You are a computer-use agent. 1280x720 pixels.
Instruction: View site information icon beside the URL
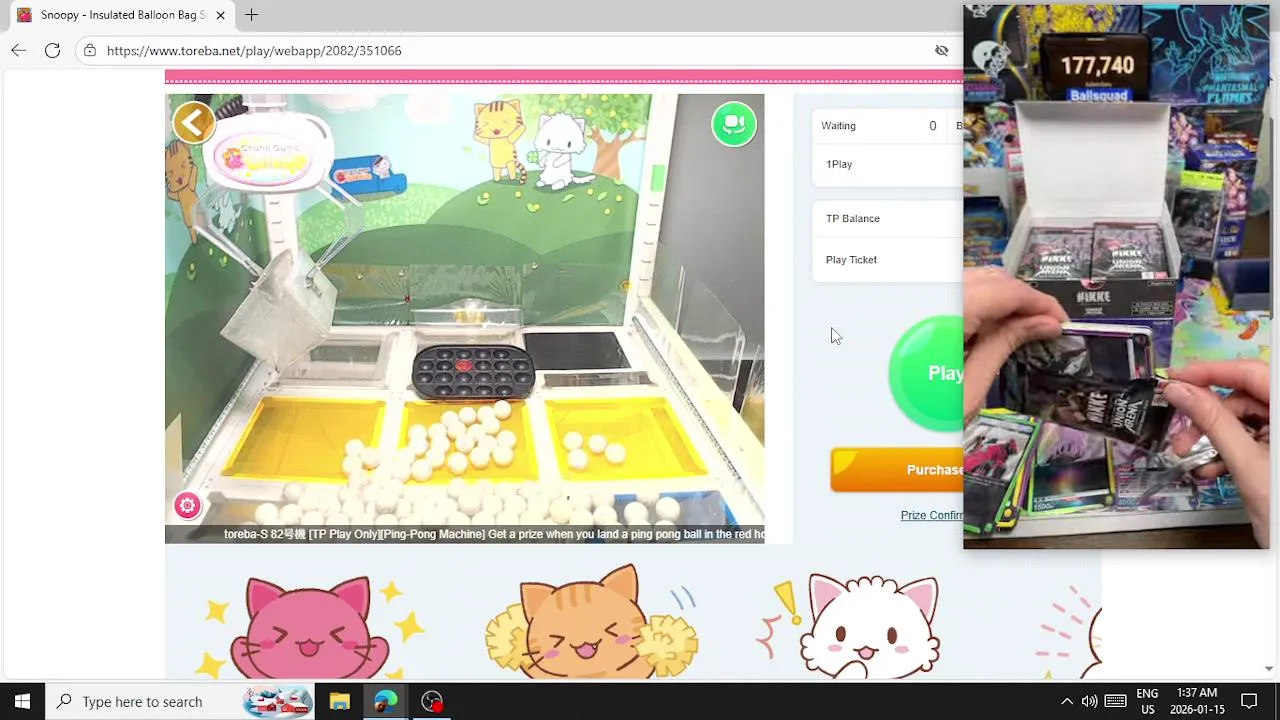tap(90, 50)
